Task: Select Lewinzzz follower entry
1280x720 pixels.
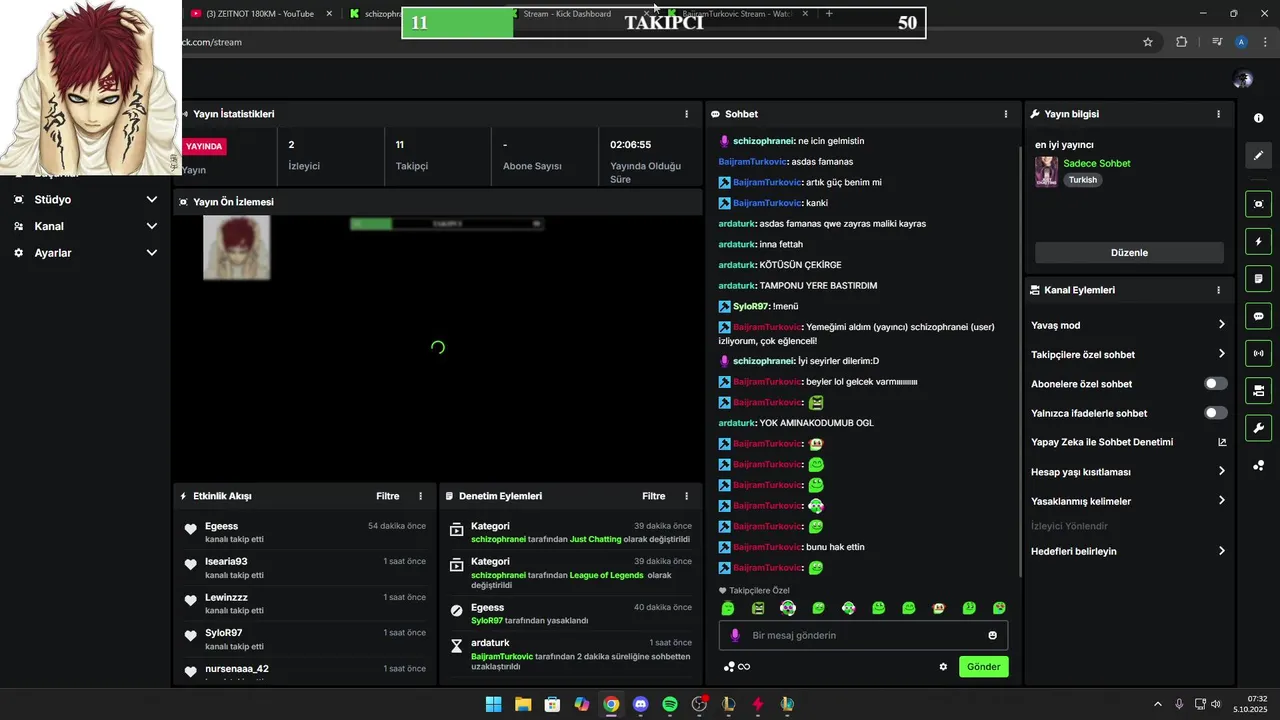Action: pyautogui.click(x=305, y=604)
